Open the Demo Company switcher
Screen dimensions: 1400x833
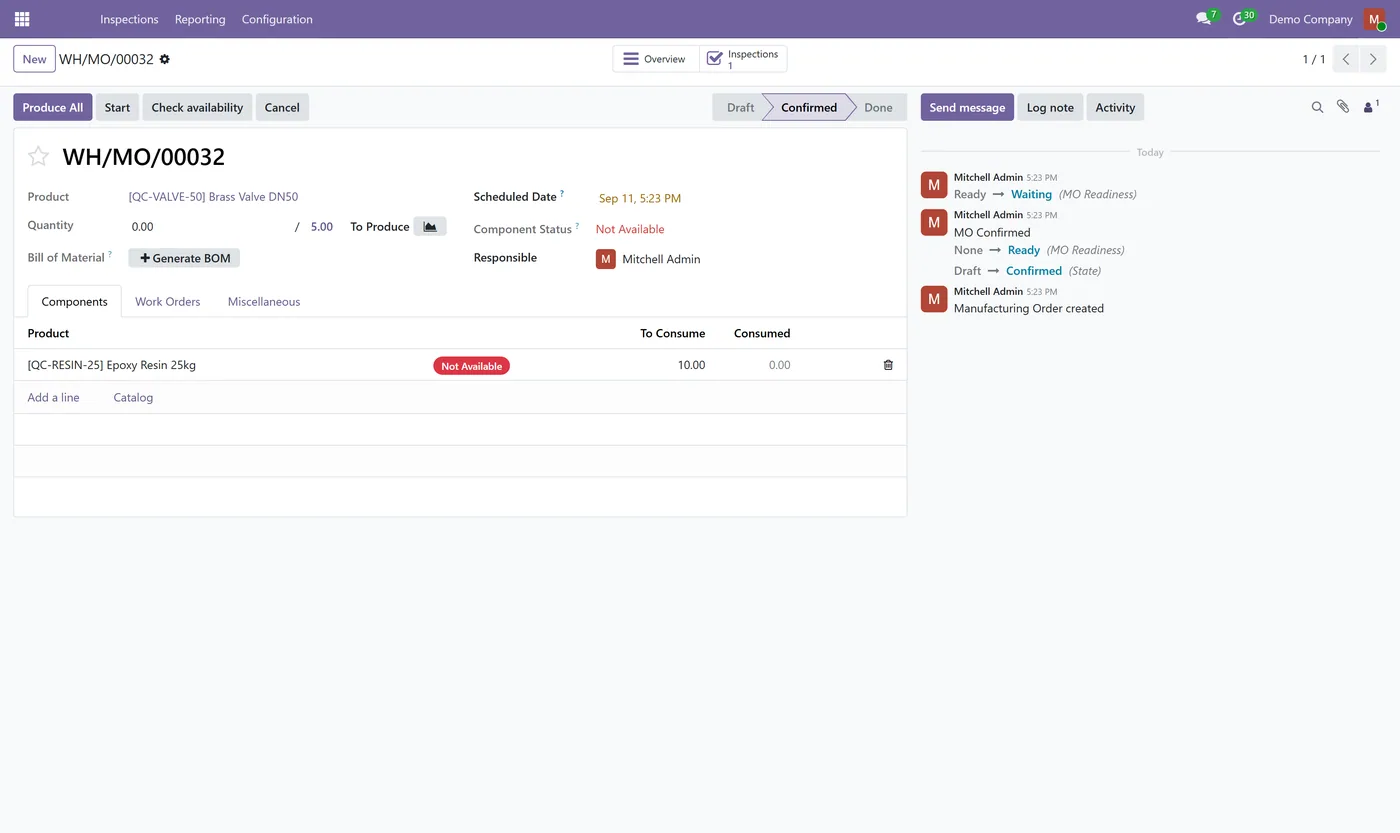pos(1310,19)
